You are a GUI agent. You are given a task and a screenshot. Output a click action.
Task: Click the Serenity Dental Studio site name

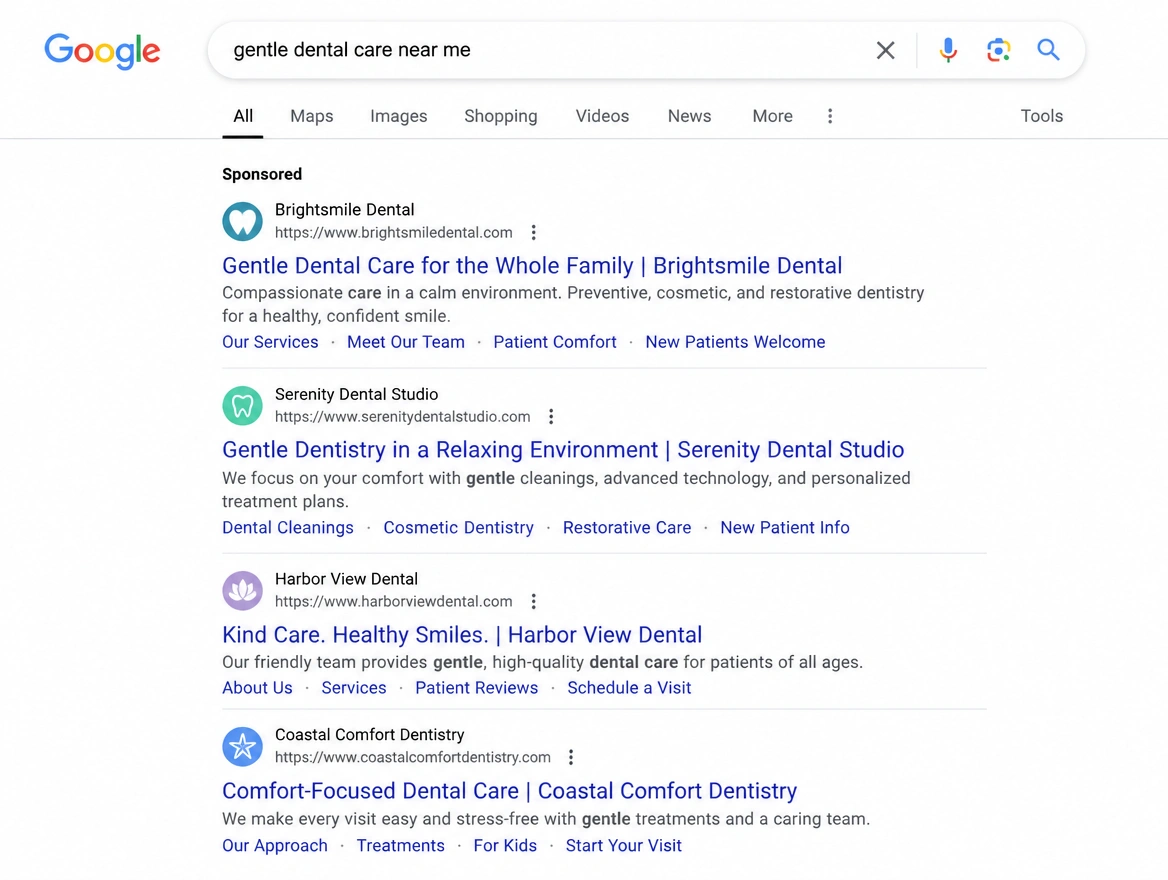tap(356, 394)
